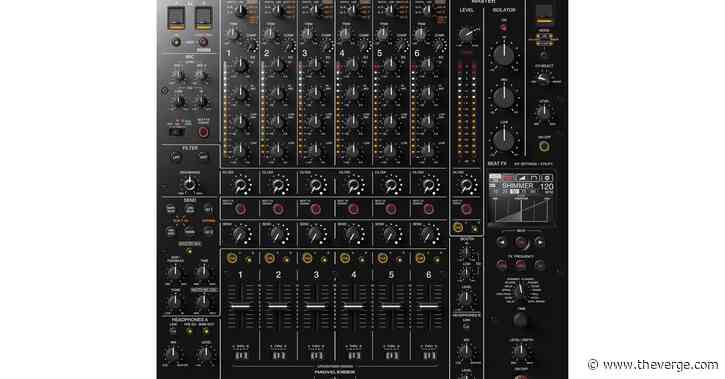Click channel 2 filter knob

tap(278, 186)
